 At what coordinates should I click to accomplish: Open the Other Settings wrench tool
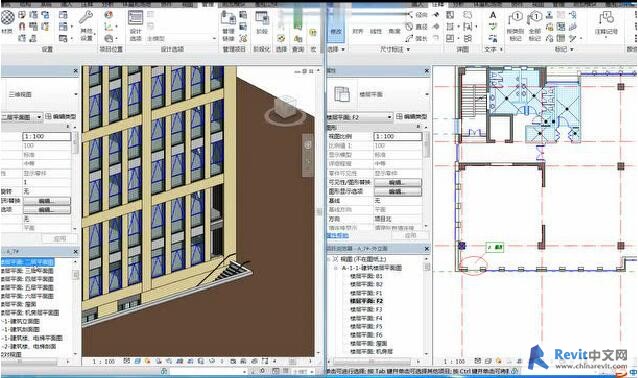[86, 25]
